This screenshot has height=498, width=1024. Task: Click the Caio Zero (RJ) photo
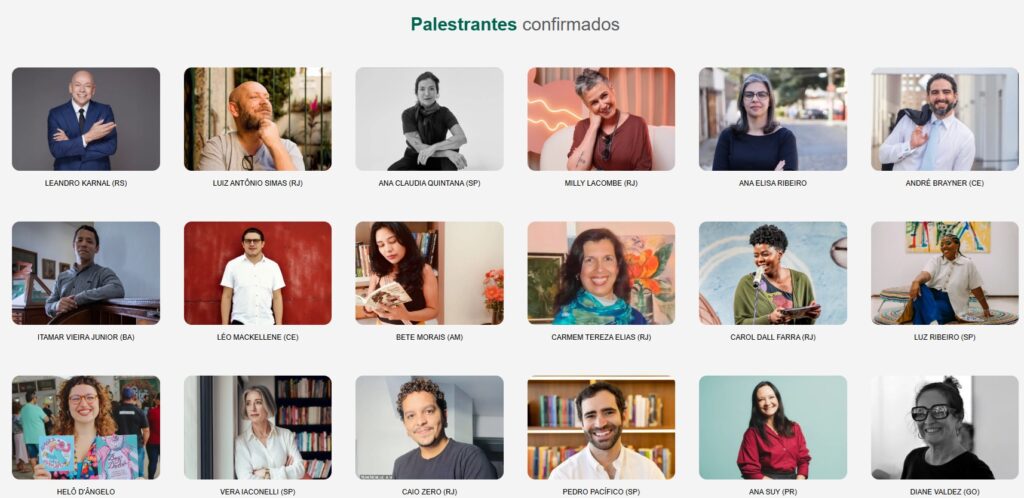[429, 428]
